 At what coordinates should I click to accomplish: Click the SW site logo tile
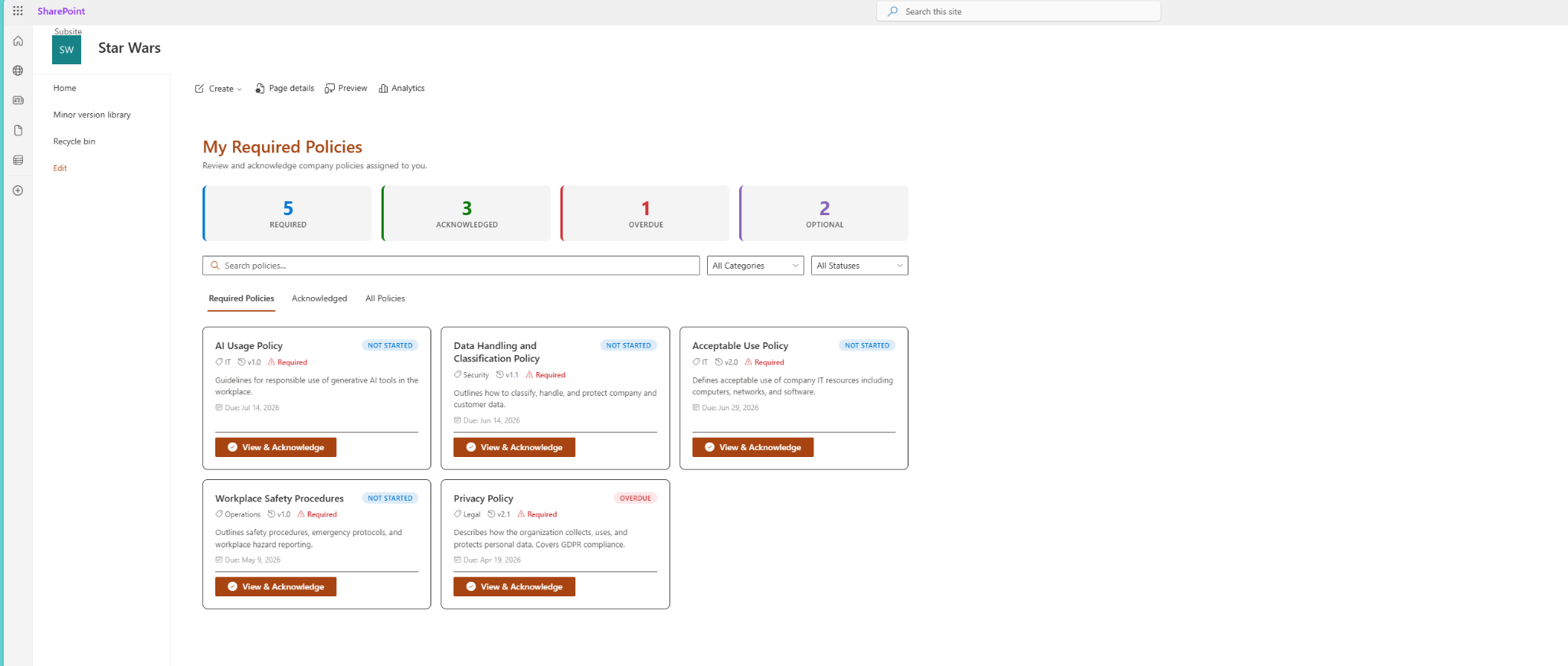tap(67, 50)
